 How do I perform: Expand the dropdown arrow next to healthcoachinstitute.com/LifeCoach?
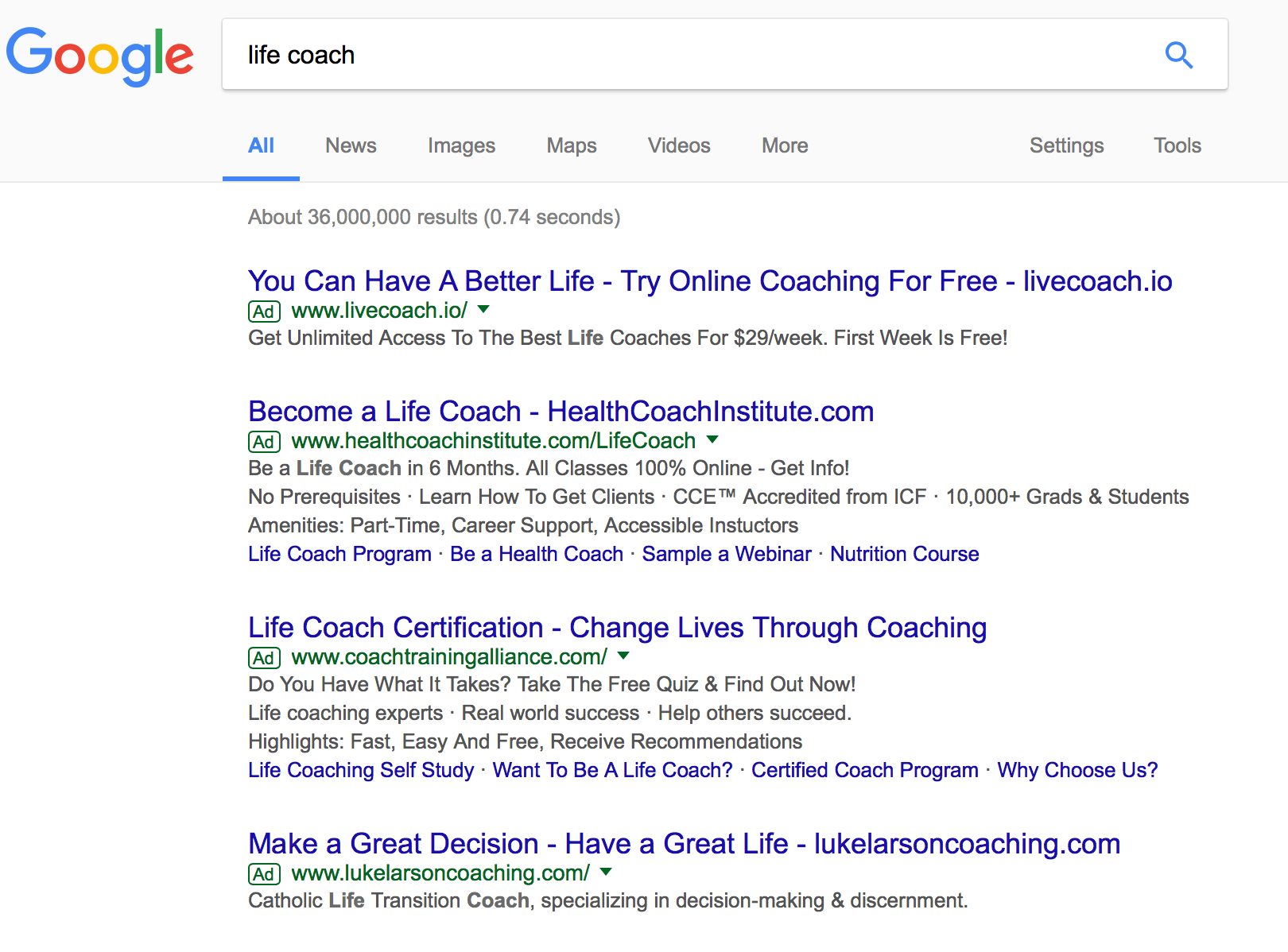coord(712,439)
